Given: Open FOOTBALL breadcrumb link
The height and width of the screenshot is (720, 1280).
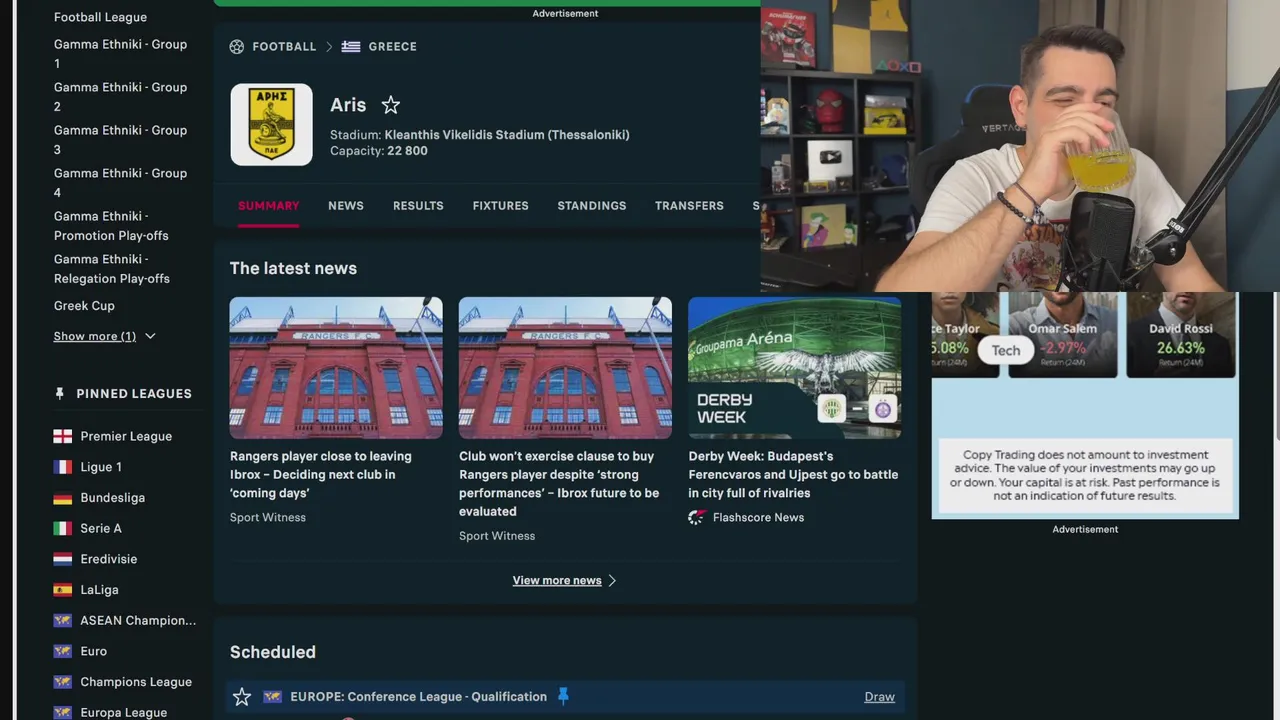Looking at the screenshot, I should point(284,46).
